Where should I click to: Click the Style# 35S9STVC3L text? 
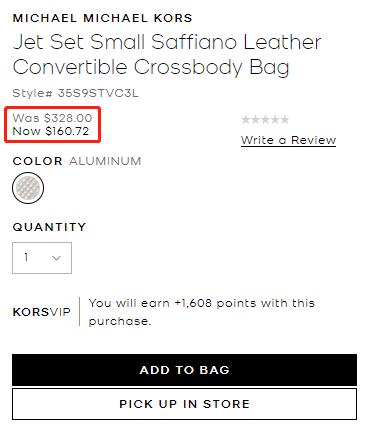[75, 93]
